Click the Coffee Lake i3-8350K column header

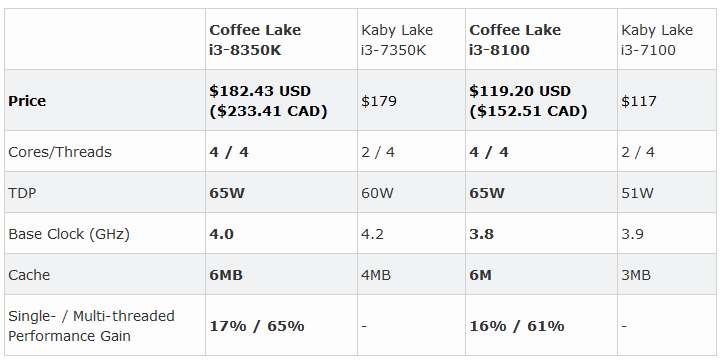(x=282, y=39)
